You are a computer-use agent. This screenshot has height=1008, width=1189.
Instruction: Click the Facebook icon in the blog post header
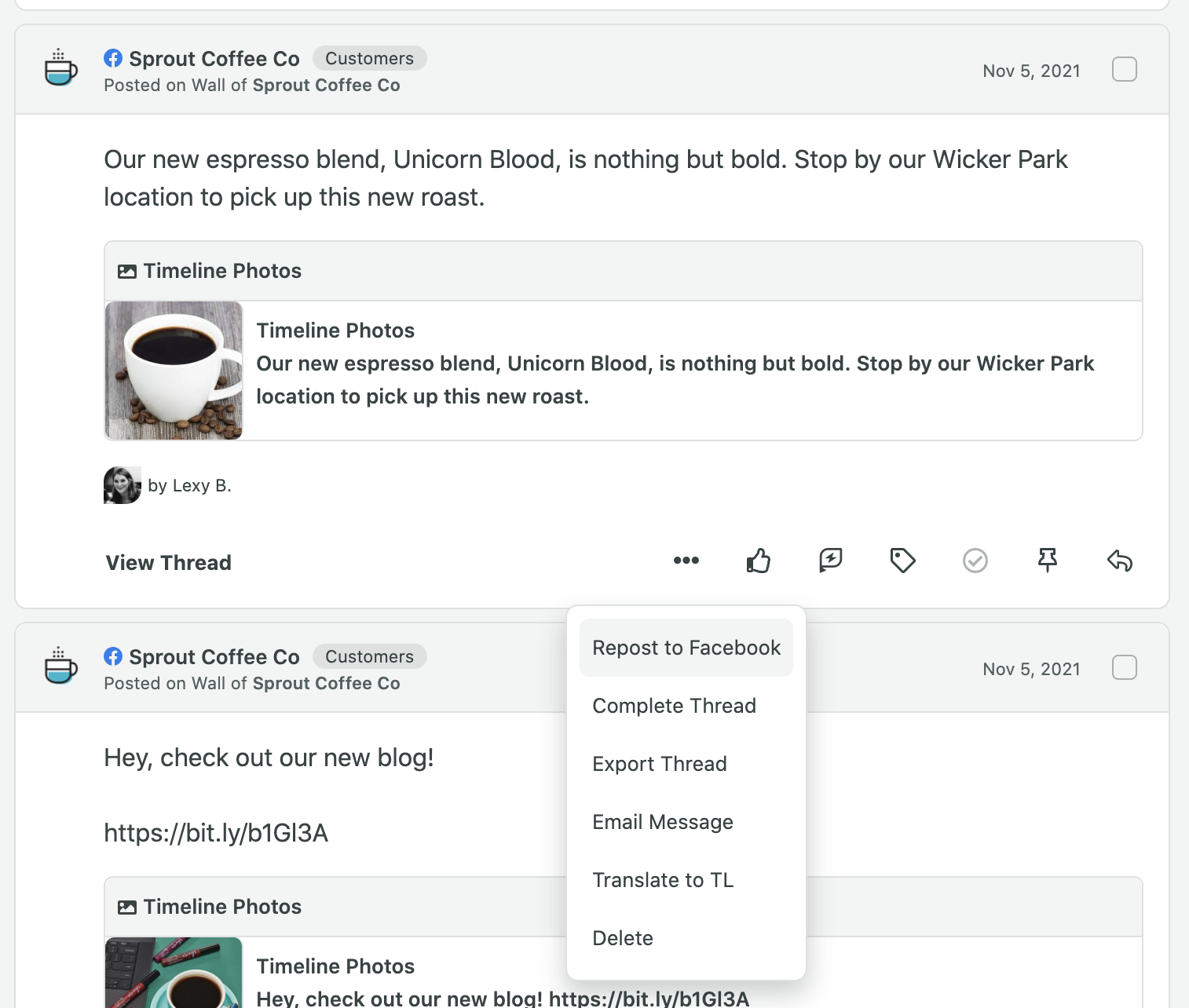113,656
